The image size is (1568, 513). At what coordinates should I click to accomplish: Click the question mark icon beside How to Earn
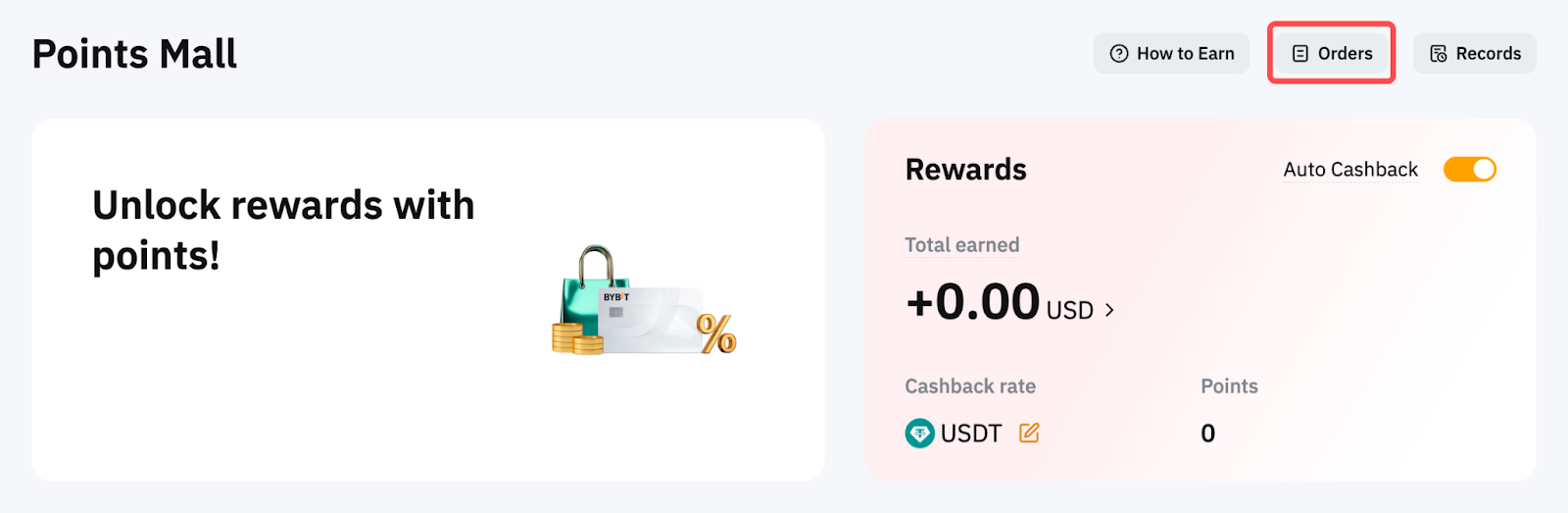tap(1118, 54)
